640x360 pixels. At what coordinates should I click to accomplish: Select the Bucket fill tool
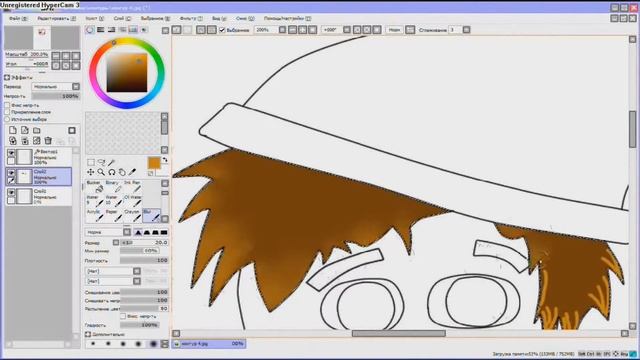point(94,187)
